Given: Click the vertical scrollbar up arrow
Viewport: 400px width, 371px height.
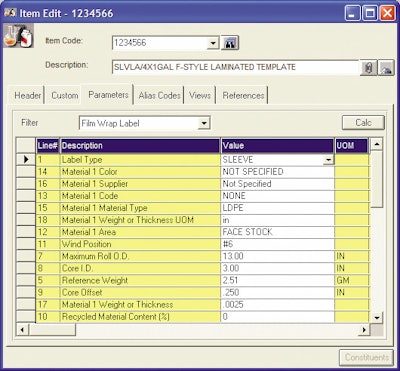Looking at the screenshot, I should [x=376, y=144].
